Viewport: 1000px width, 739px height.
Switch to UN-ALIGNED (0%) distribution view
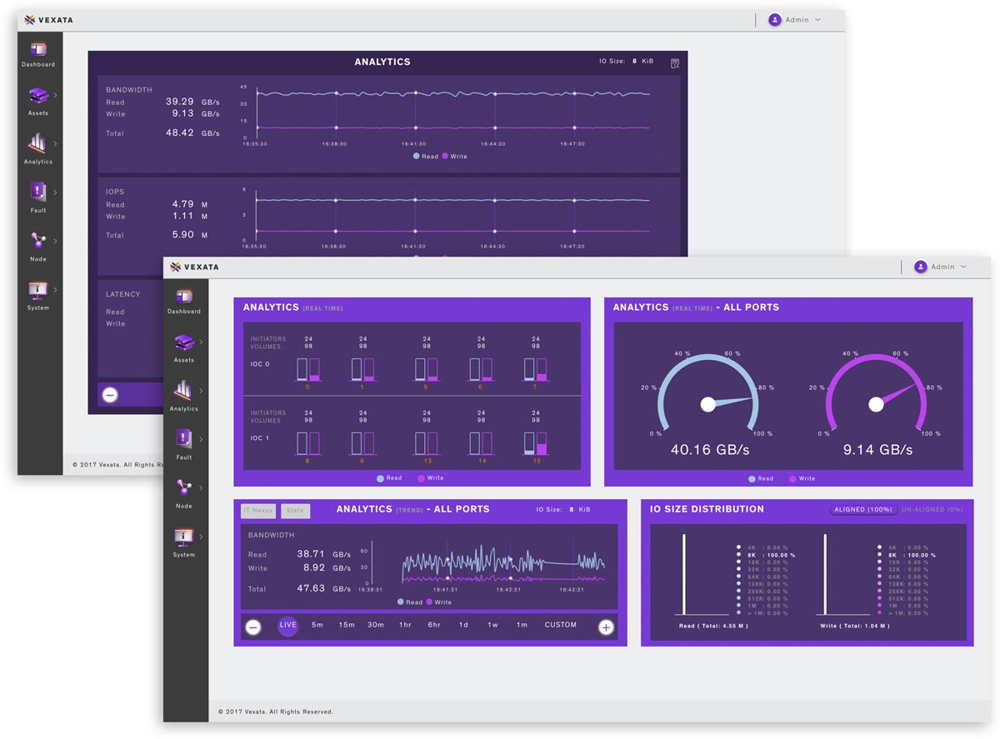pos(932,510)
